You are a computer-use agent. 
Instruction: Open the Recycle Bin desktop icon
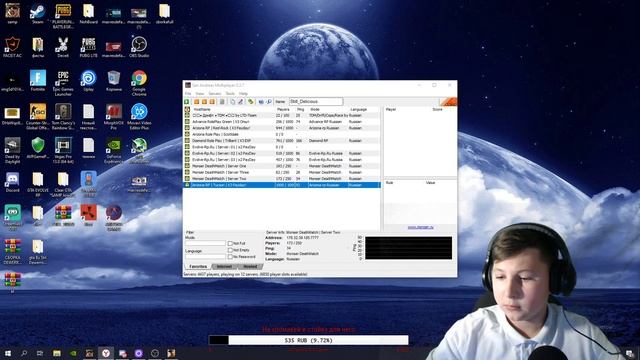click(x=113, y=80)
